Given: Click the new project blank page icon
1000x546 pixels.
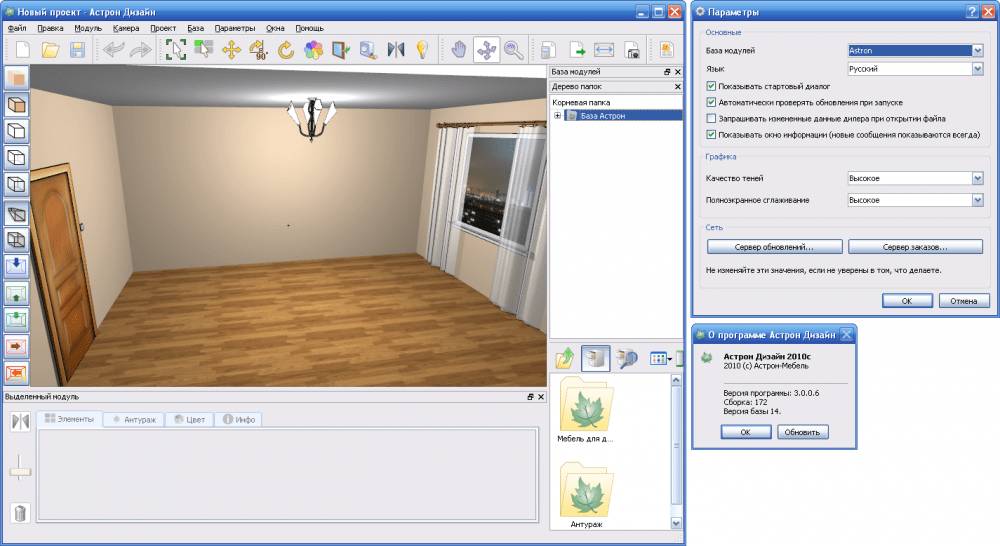Looking at the screenshot, I should click(x=22, y=49).
